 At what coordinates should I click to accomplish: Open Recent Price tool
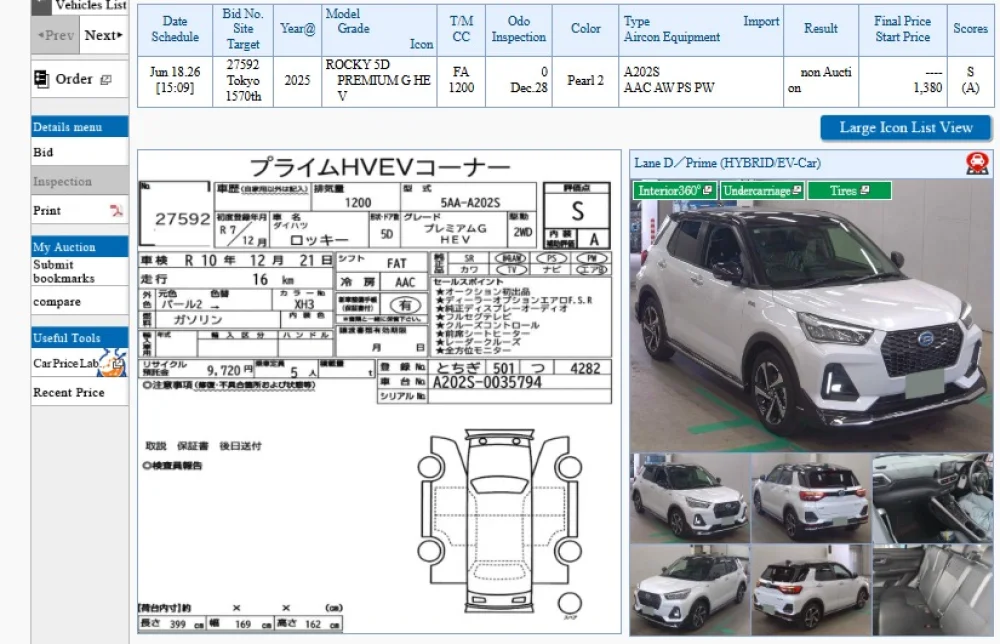click(80, 392)
